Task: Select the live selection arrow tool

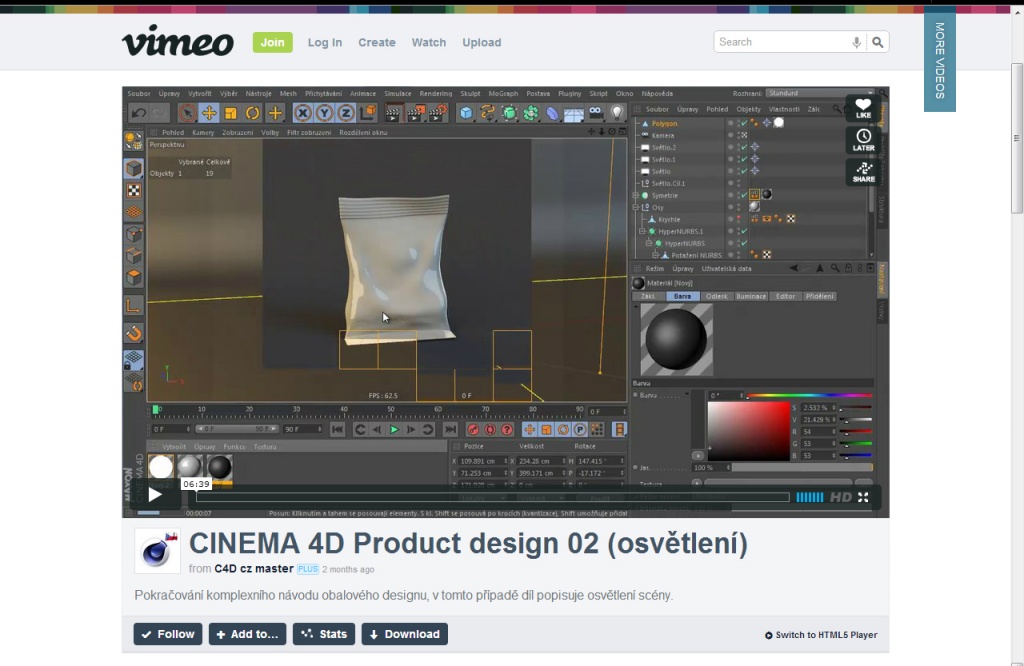Action: coord(187,113)
